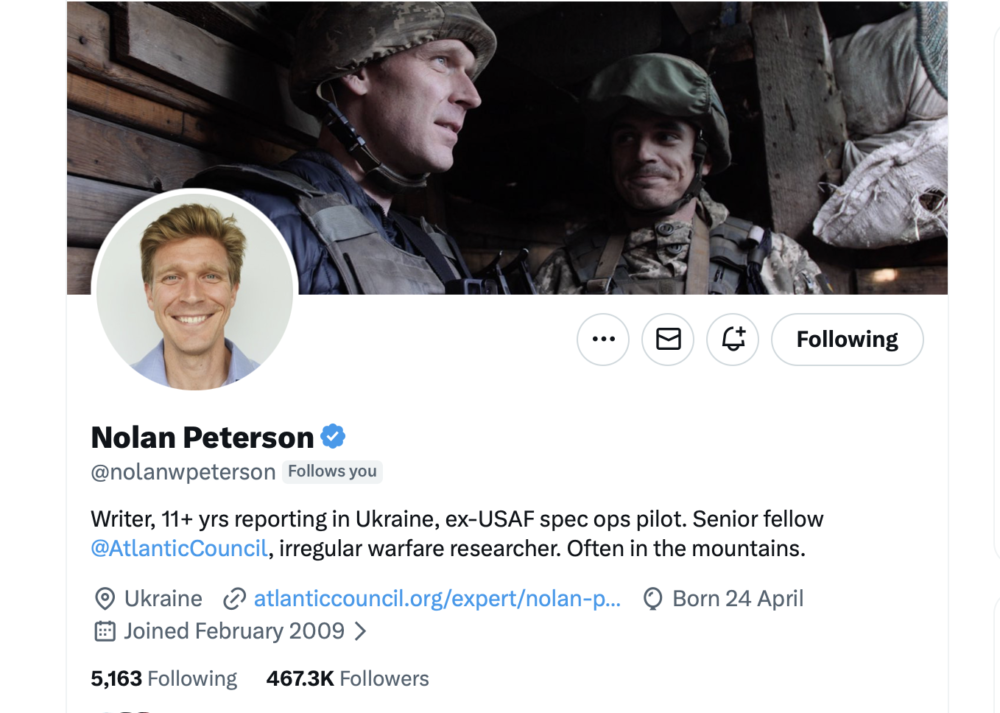Click the @nolanwpeterson handle
This screenshot has width=1000, height=713.
coord(183,472)
